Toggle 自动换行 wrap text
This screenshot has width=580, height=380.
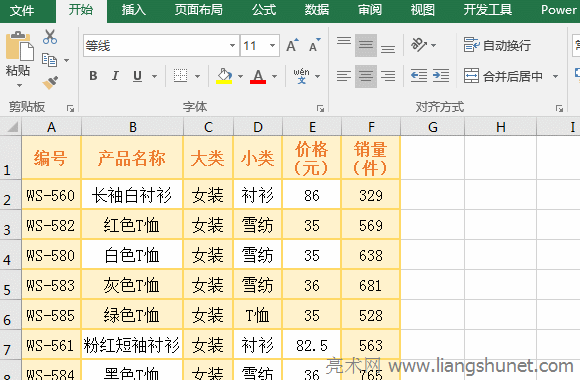(x=498, y=46)
